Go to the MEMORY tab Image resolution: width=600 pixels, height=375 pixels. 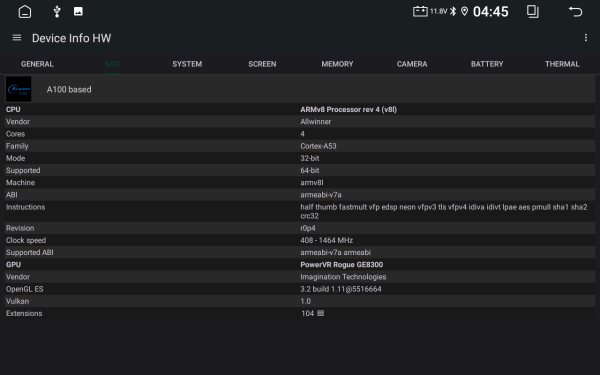pos(337,64)
